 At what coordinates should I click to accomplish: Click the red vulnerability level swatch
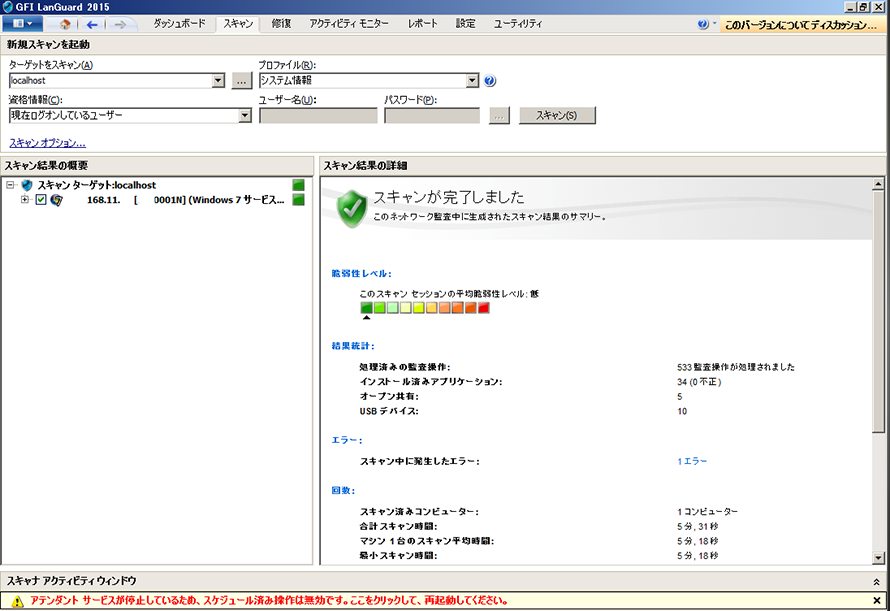point(484,308)
